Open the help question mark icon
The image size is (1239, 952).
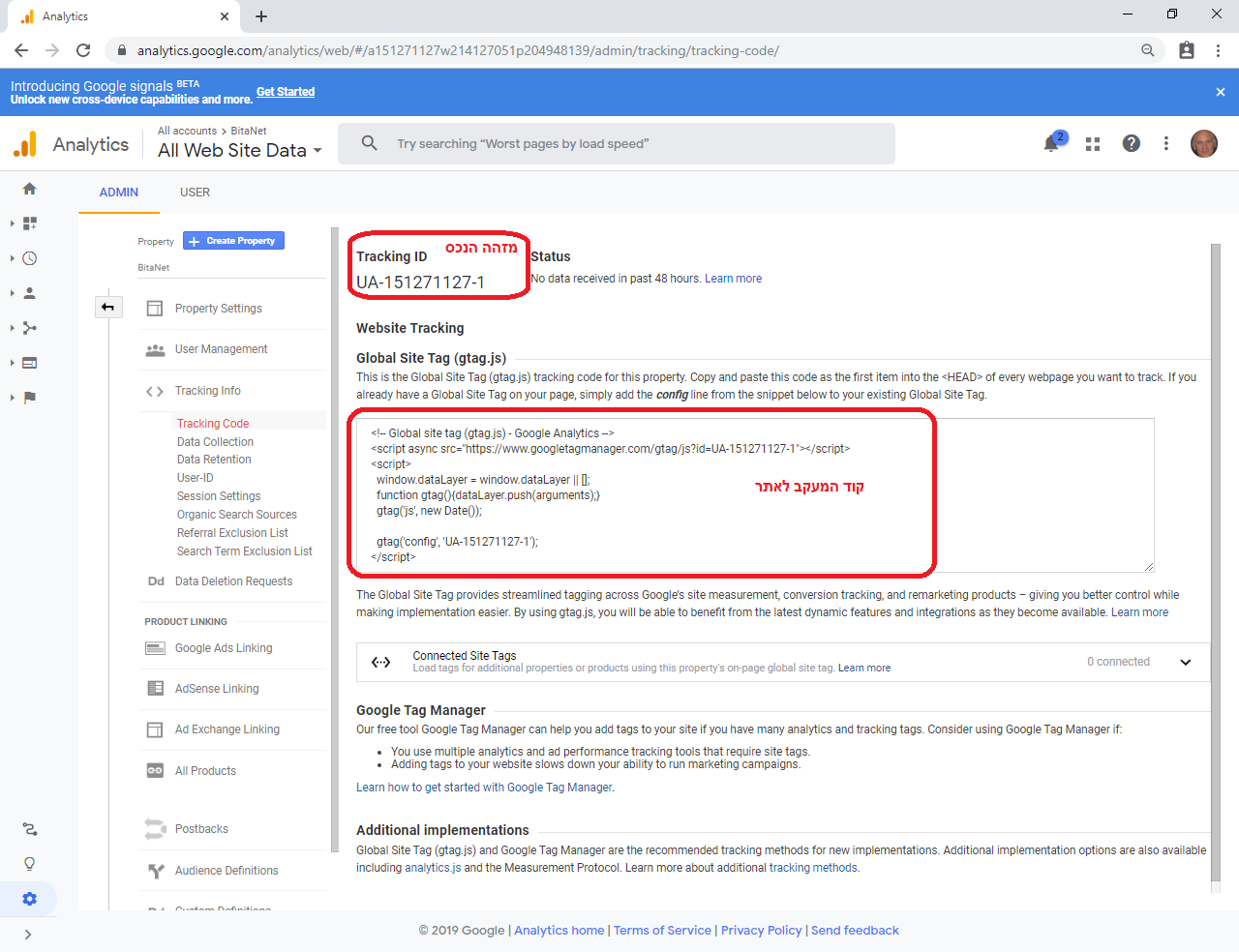(x=1131, y=143)
